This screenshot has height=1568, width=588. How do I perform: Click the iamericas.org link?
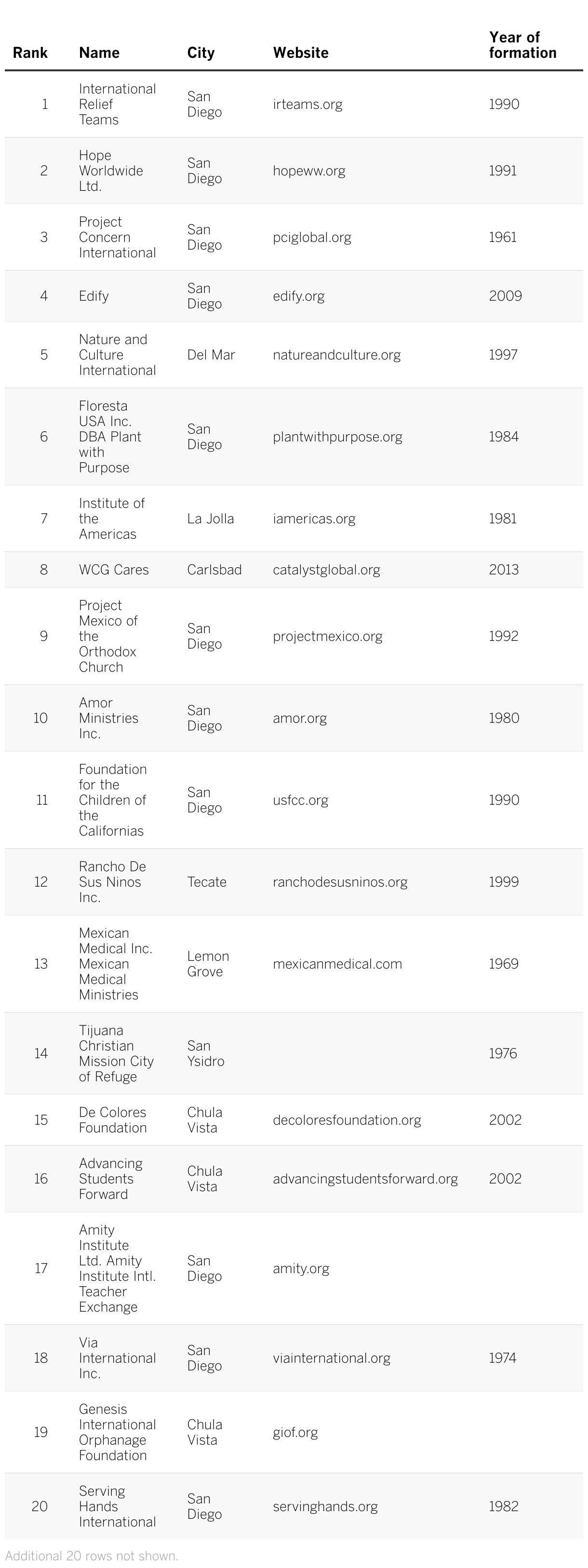pos(313,518)
